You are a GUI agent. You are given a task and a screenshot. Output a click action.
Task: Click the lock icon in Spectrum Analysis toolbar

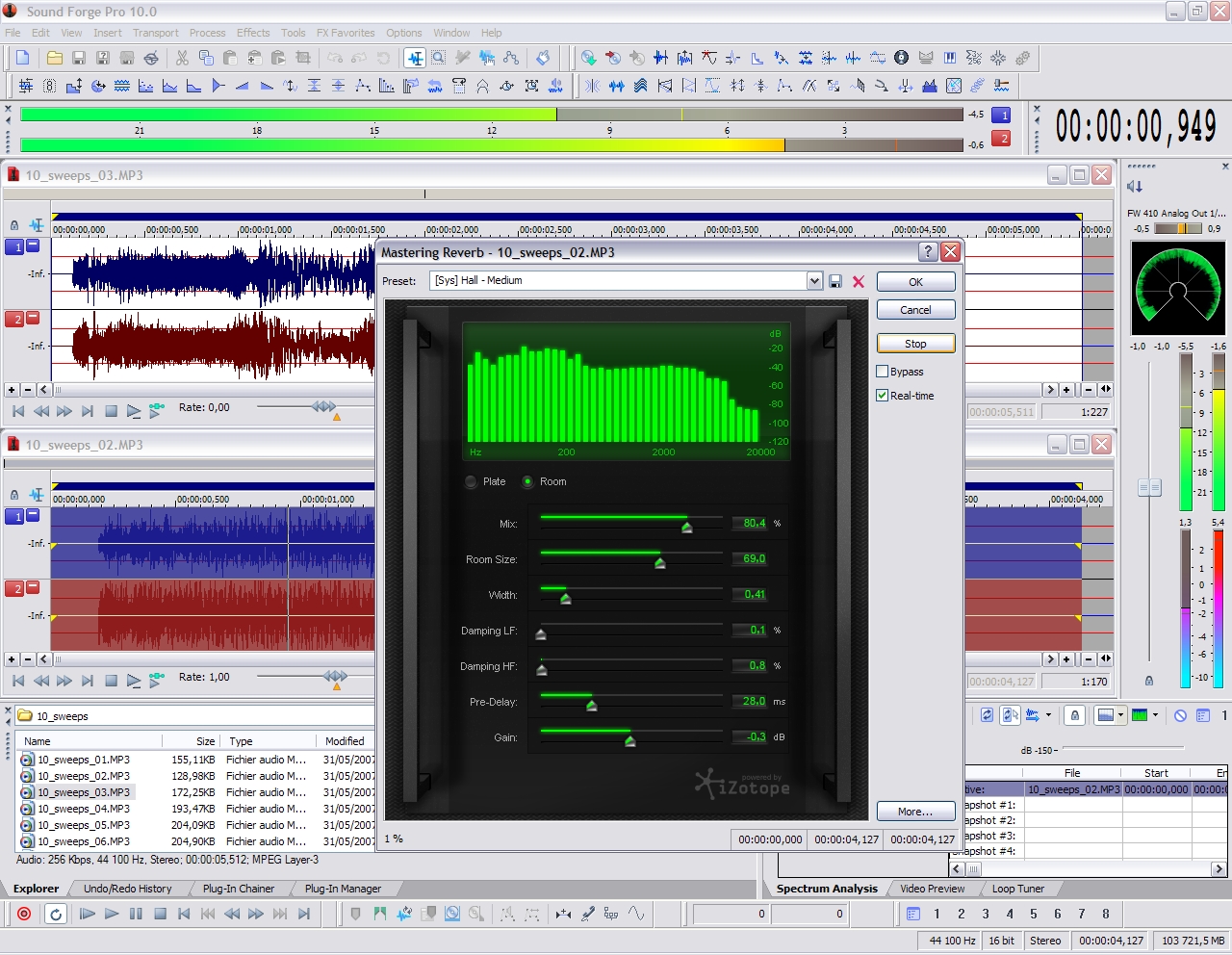point(1075,715)
